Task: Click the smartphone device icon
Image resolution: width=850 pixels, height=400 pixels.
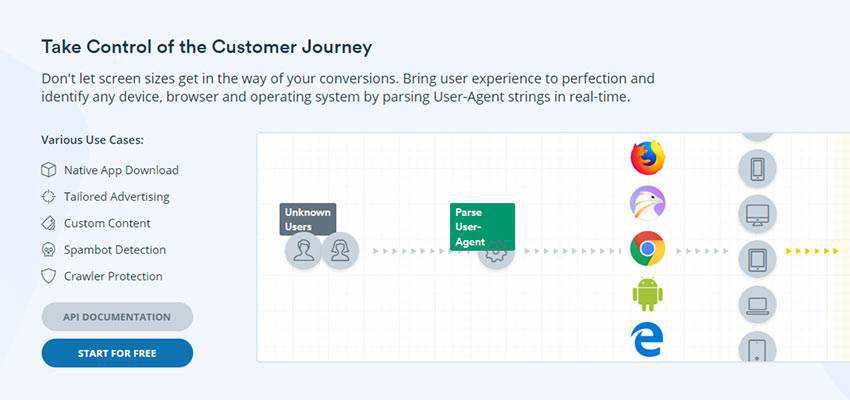Action: [x=757, y=168]
